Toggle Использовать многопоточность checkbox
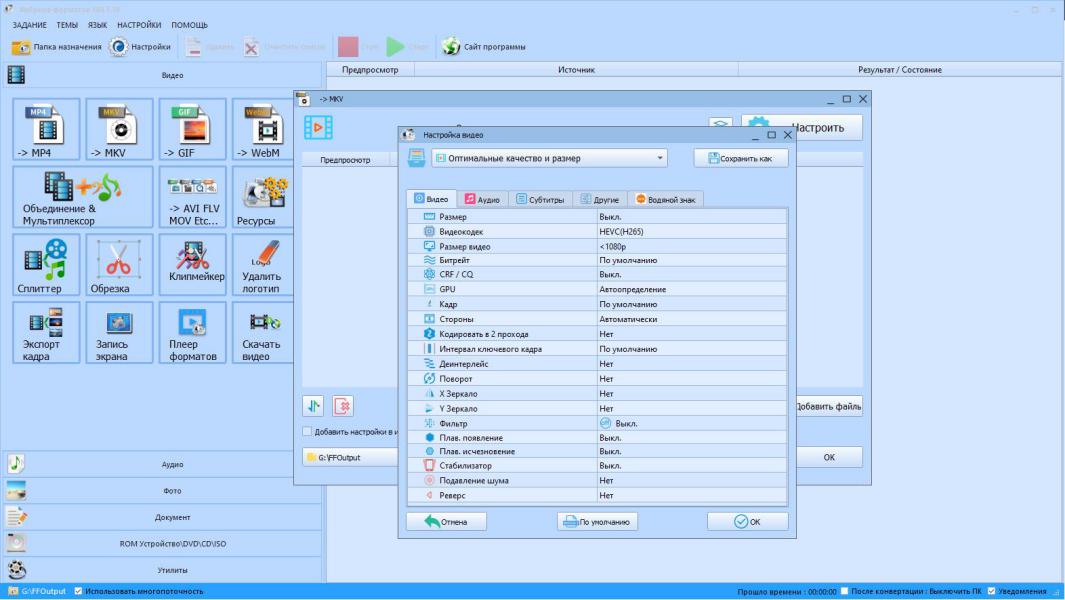The image size is (1065, 600). [x=78, y=591]
